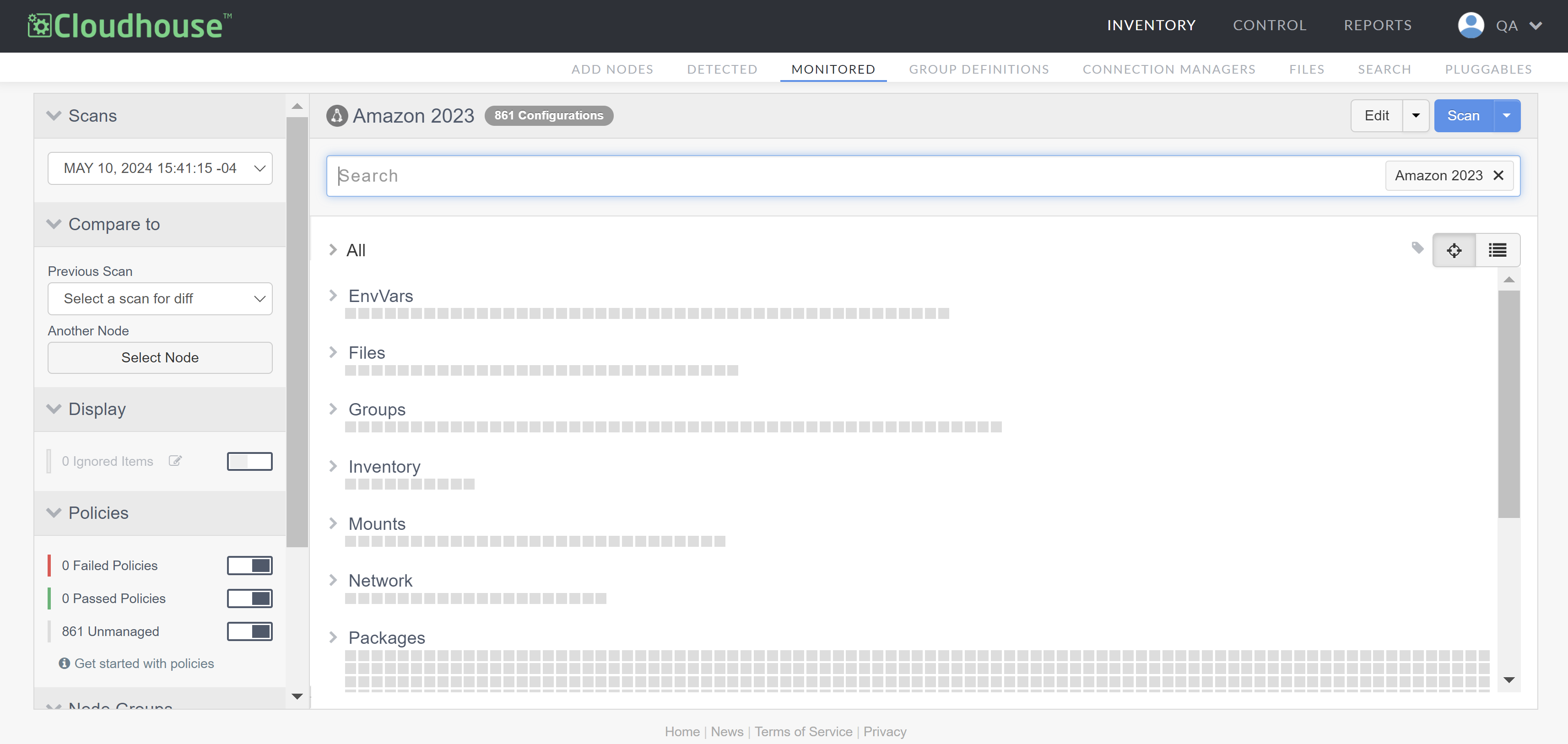
Task: Expand the Packages category
Action: (x=333, y=637)
